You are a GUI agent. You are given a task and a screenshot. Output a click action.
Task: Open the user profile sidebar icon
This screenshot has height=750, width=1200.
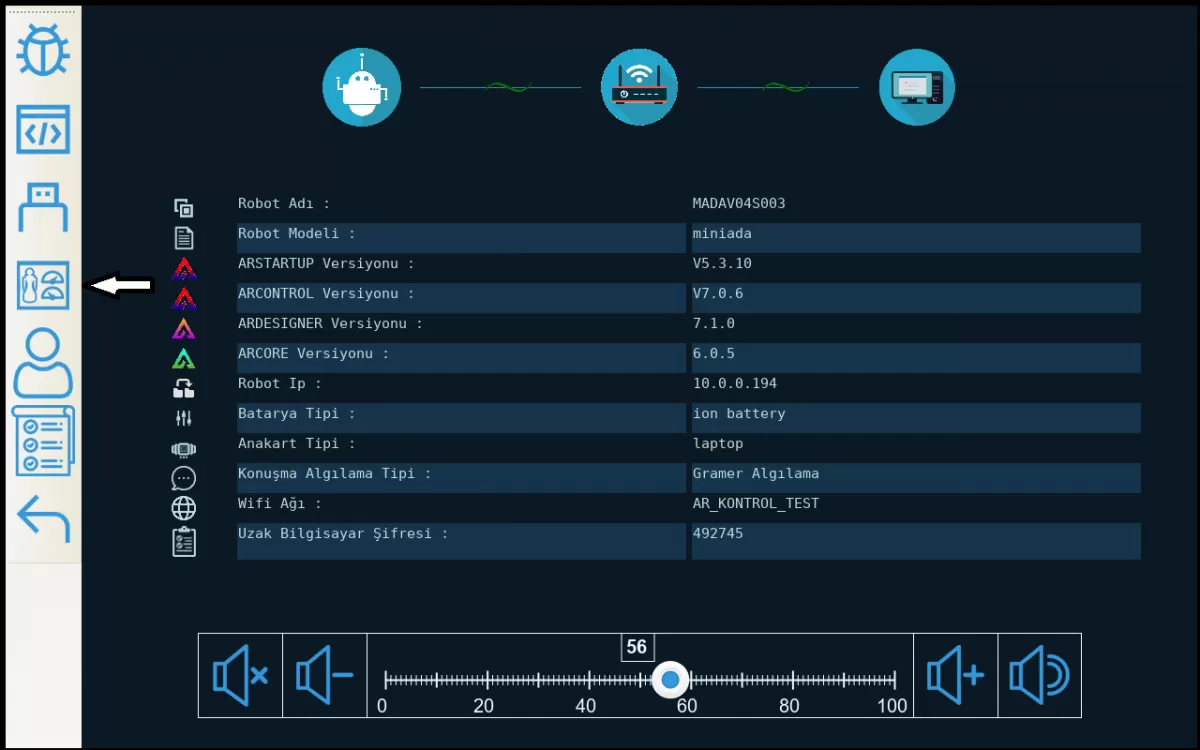coord(43,363)
